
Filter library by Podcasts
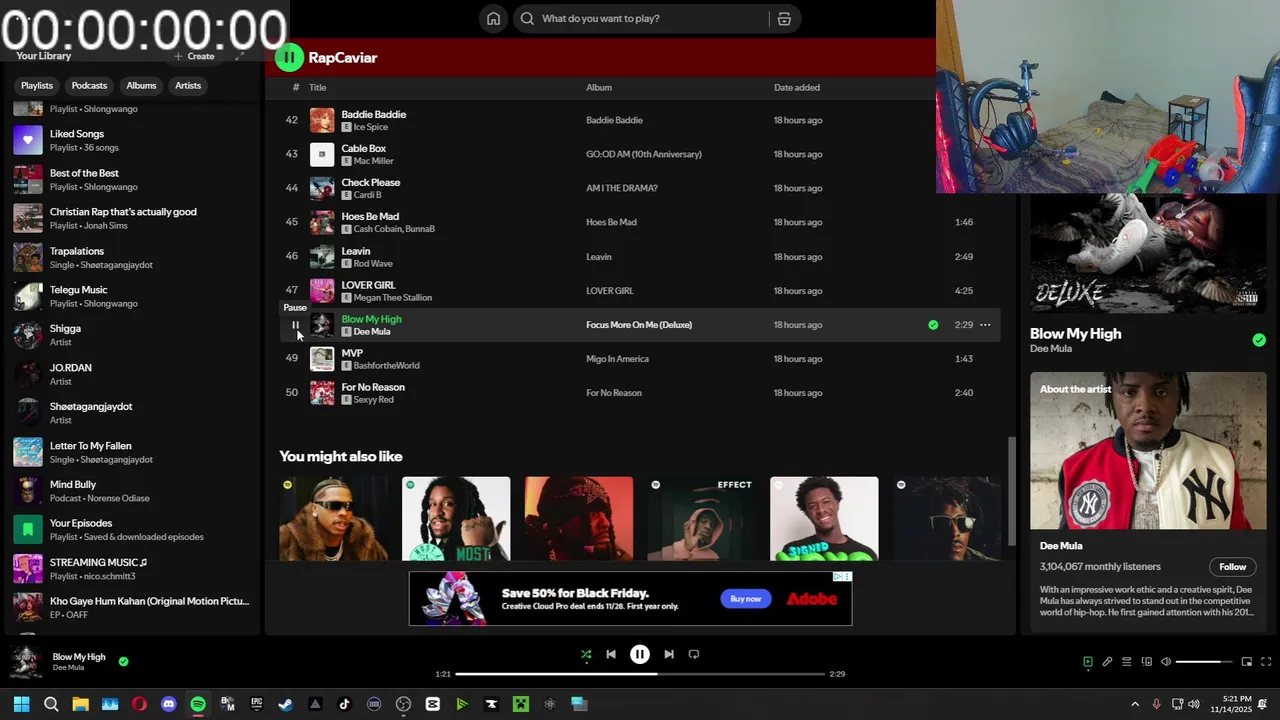point(89,86)
